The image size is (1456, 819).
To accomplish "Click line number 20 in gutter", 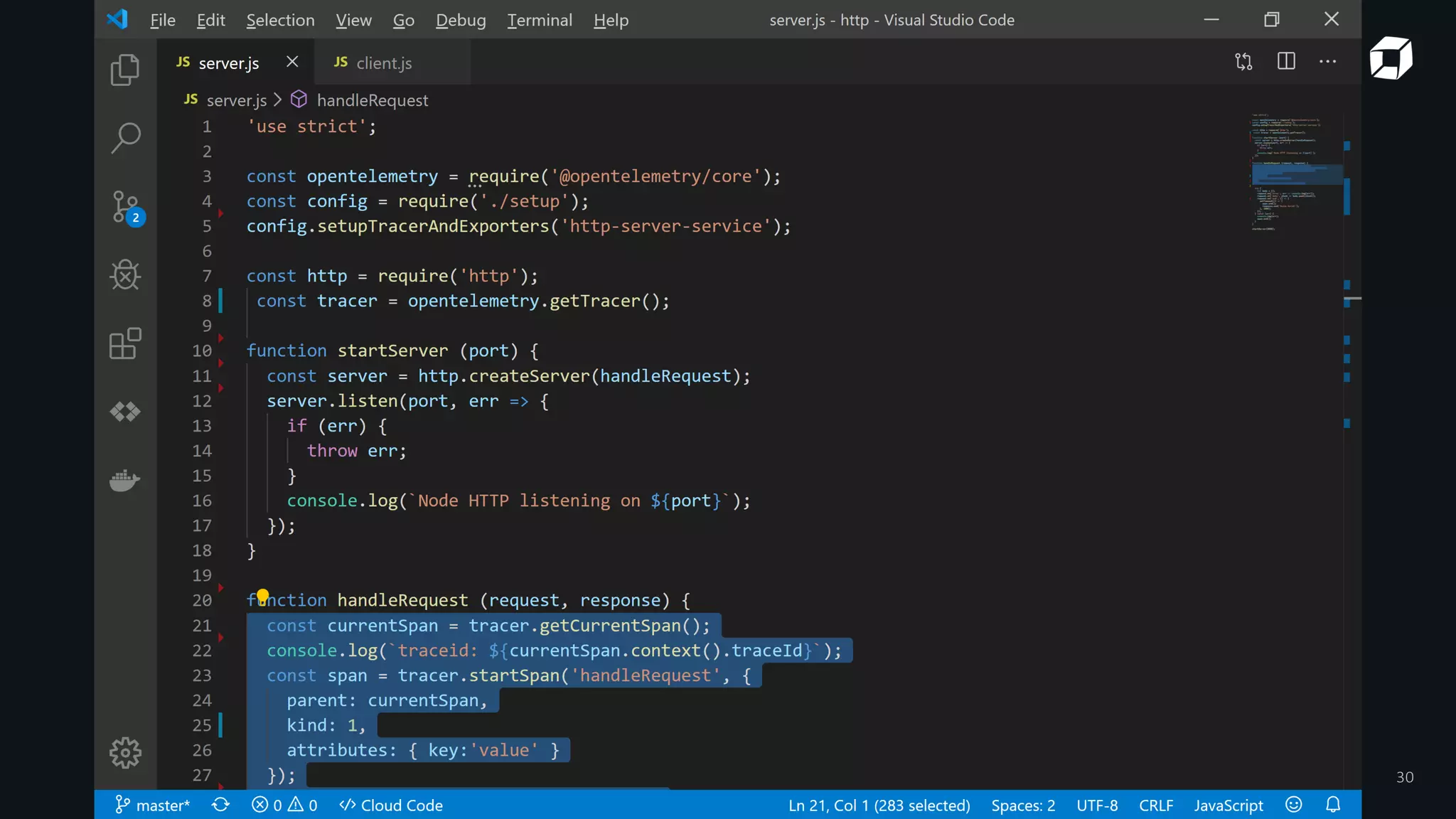I will [x=202, y=600].
